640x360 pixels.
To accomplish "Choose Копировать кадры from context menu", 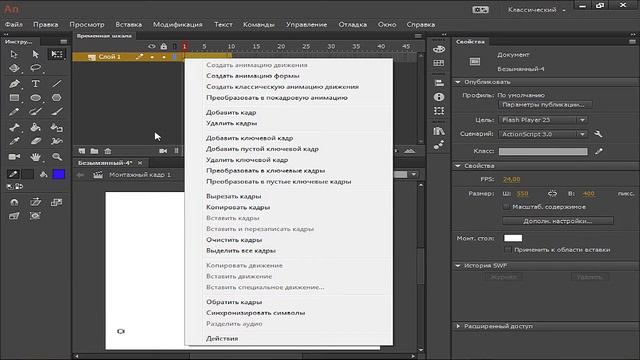I will (x=238, y=207).
